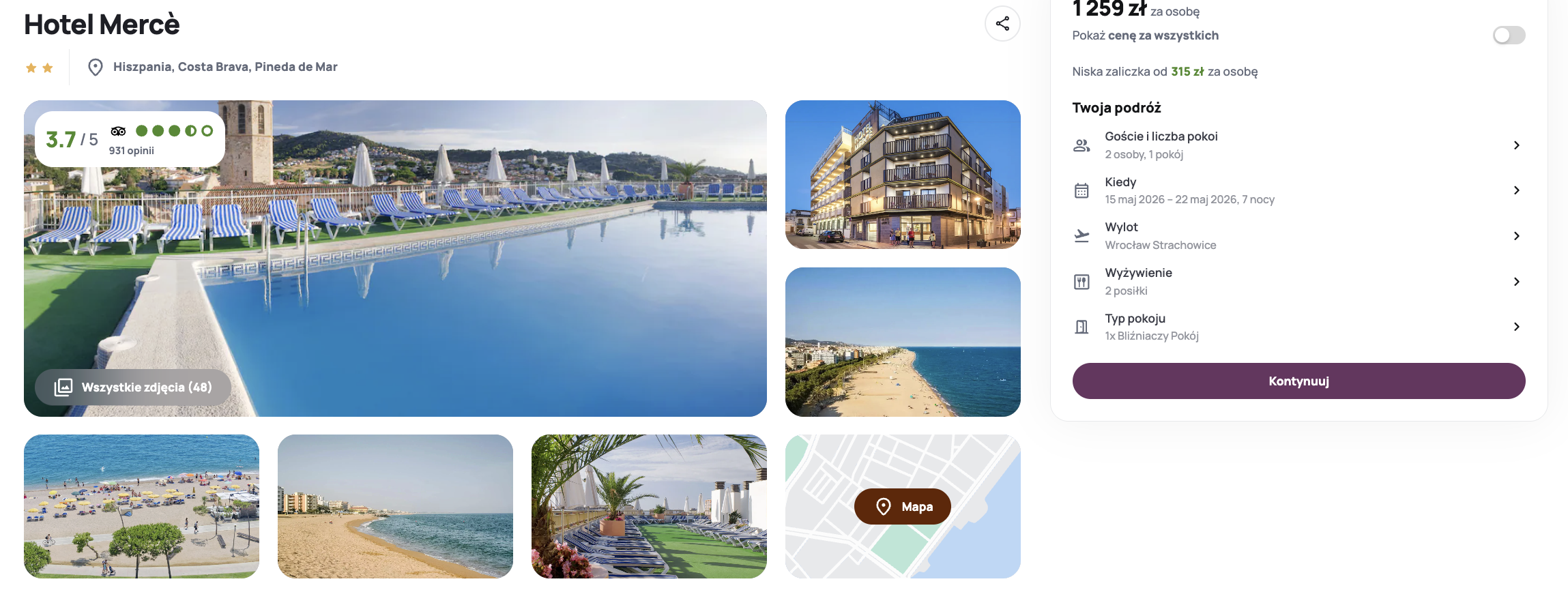The width and height of the screenshot is (1568, 603).
Task: Open the crowded beach with umbrellas thumbnail
Action: tap(141, 506)
